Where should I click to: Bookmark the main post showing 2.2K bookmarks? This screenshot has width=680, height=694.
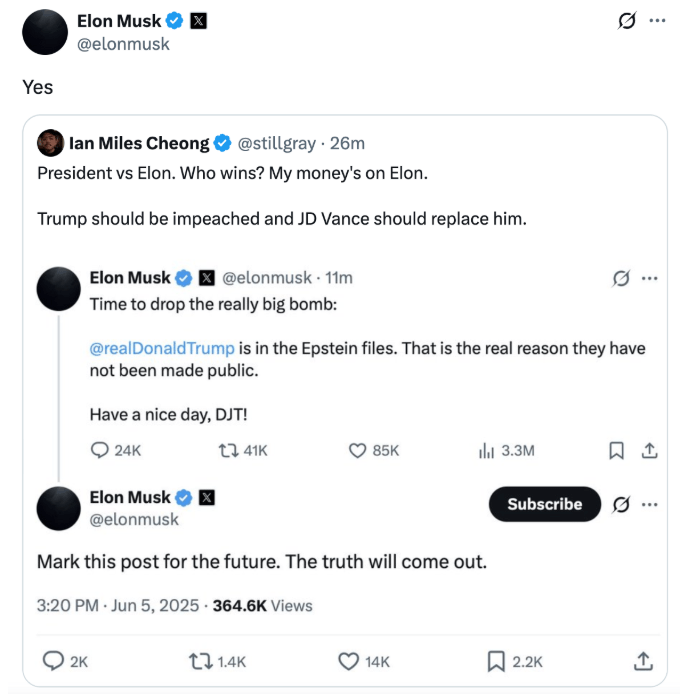[495, 661]
